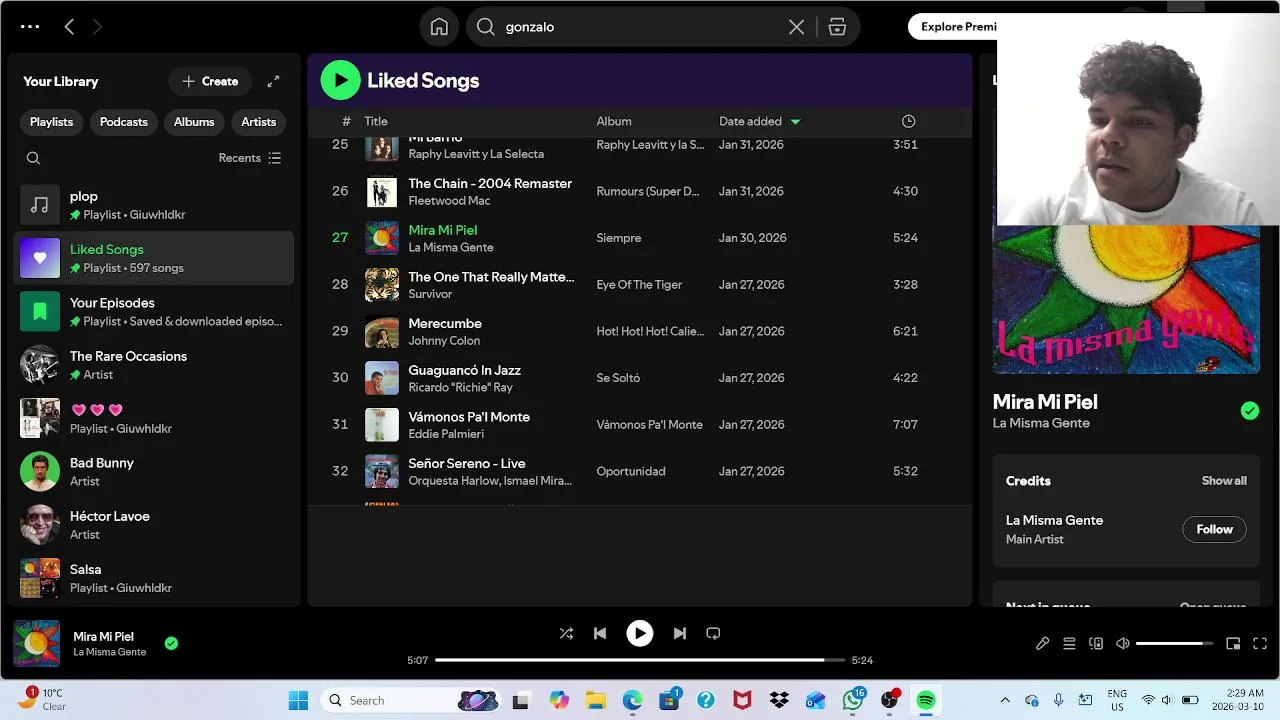Screen dimensions: 1280x720
Task: Open the play queue icon
Action: (1069, 644)
